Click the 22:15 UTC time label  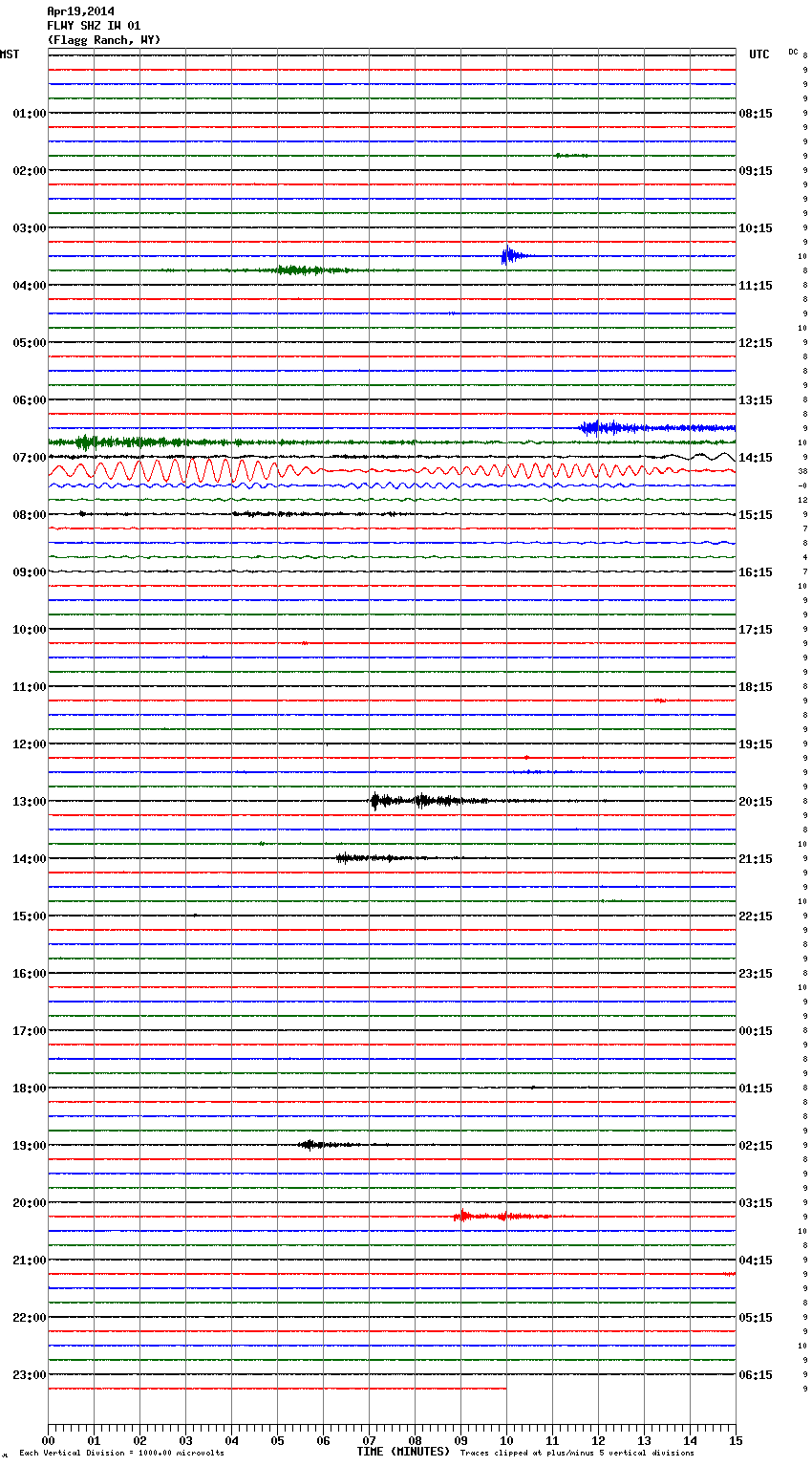click(756, 916)
